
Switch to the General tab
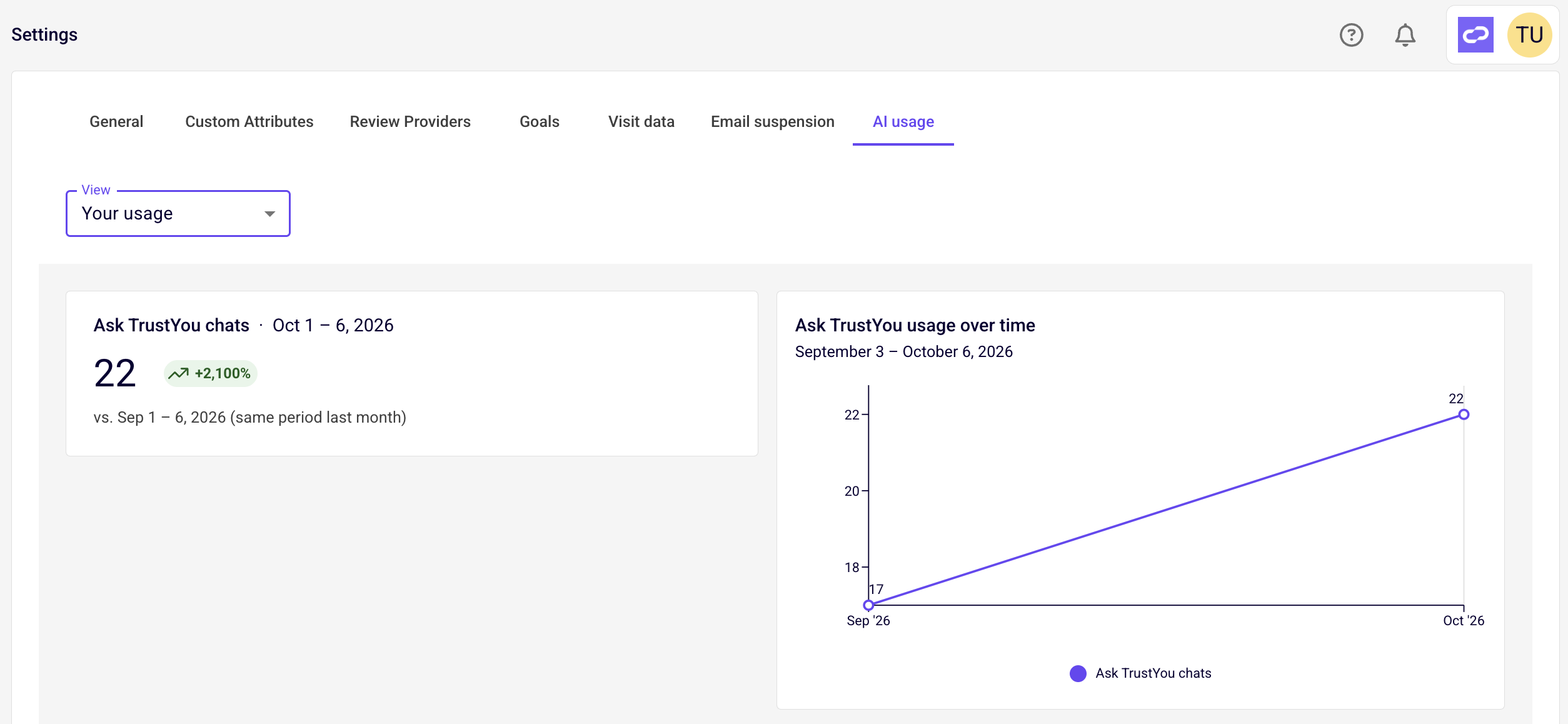[x=116, y=122]
